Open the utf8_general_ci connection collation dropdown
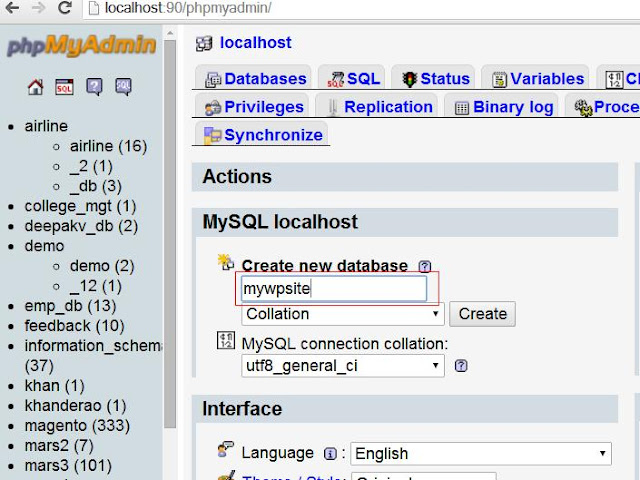Screen dimensions: 640x480 pos(343,366)
